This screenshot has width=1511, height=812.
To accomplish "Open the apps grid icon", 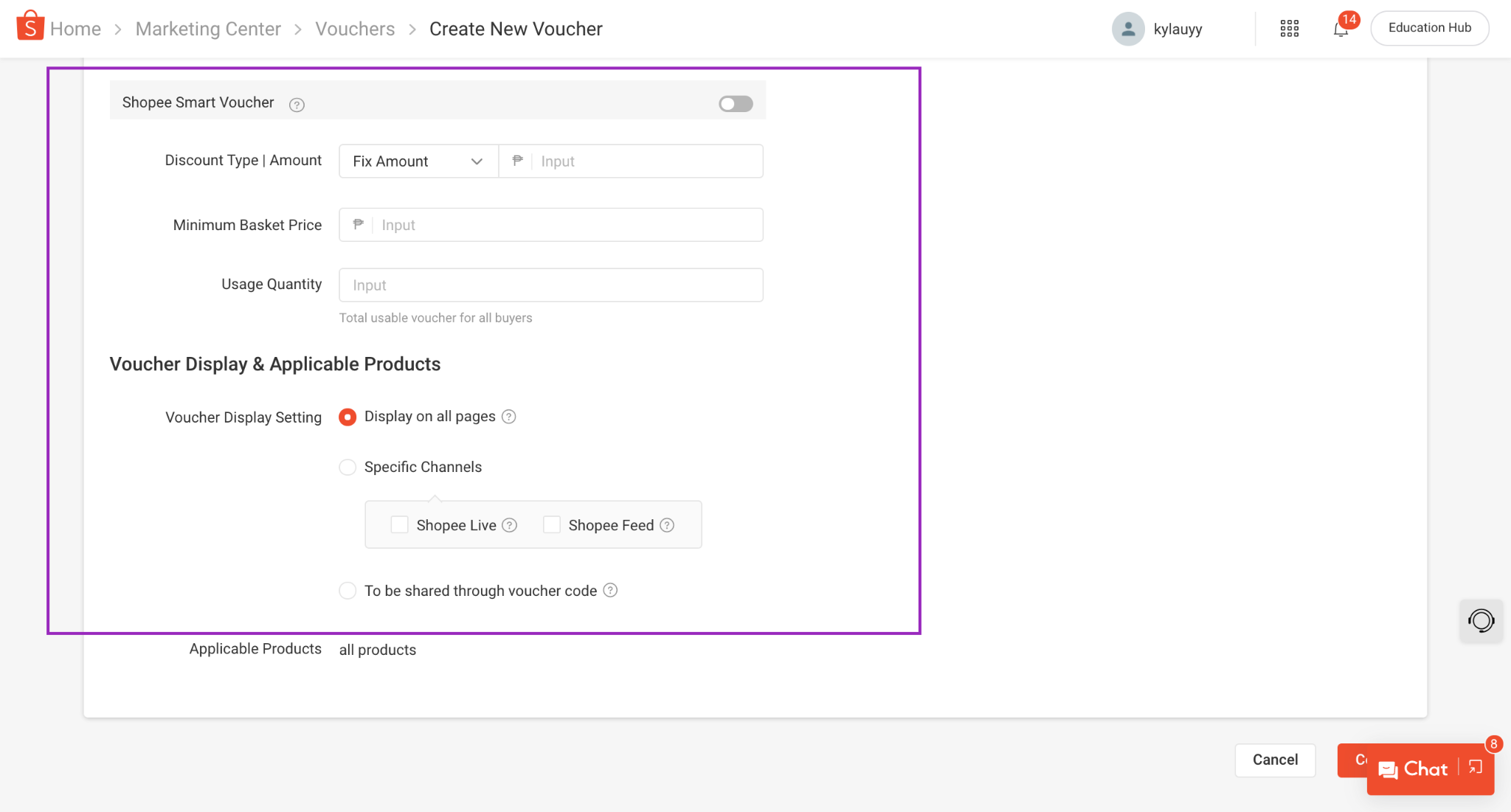I will (x=1289, y=29).
